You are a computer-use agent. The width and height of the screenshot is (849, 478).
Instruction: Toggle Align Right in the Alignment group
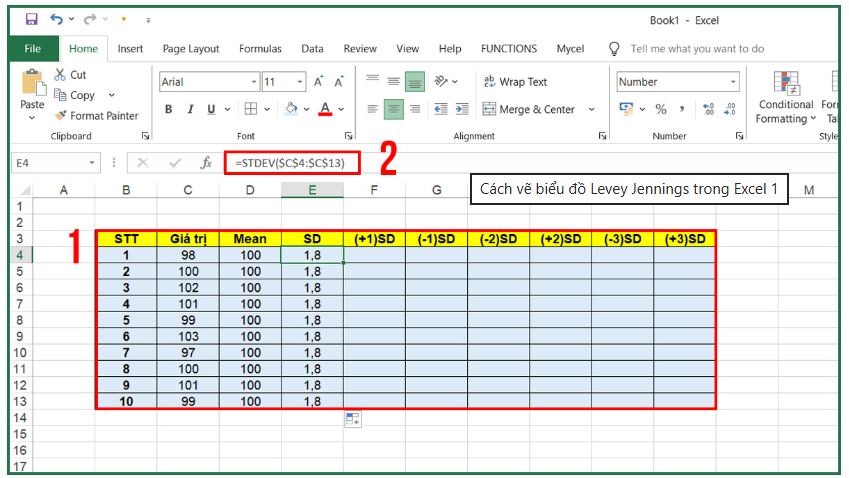tap(415, 109)
